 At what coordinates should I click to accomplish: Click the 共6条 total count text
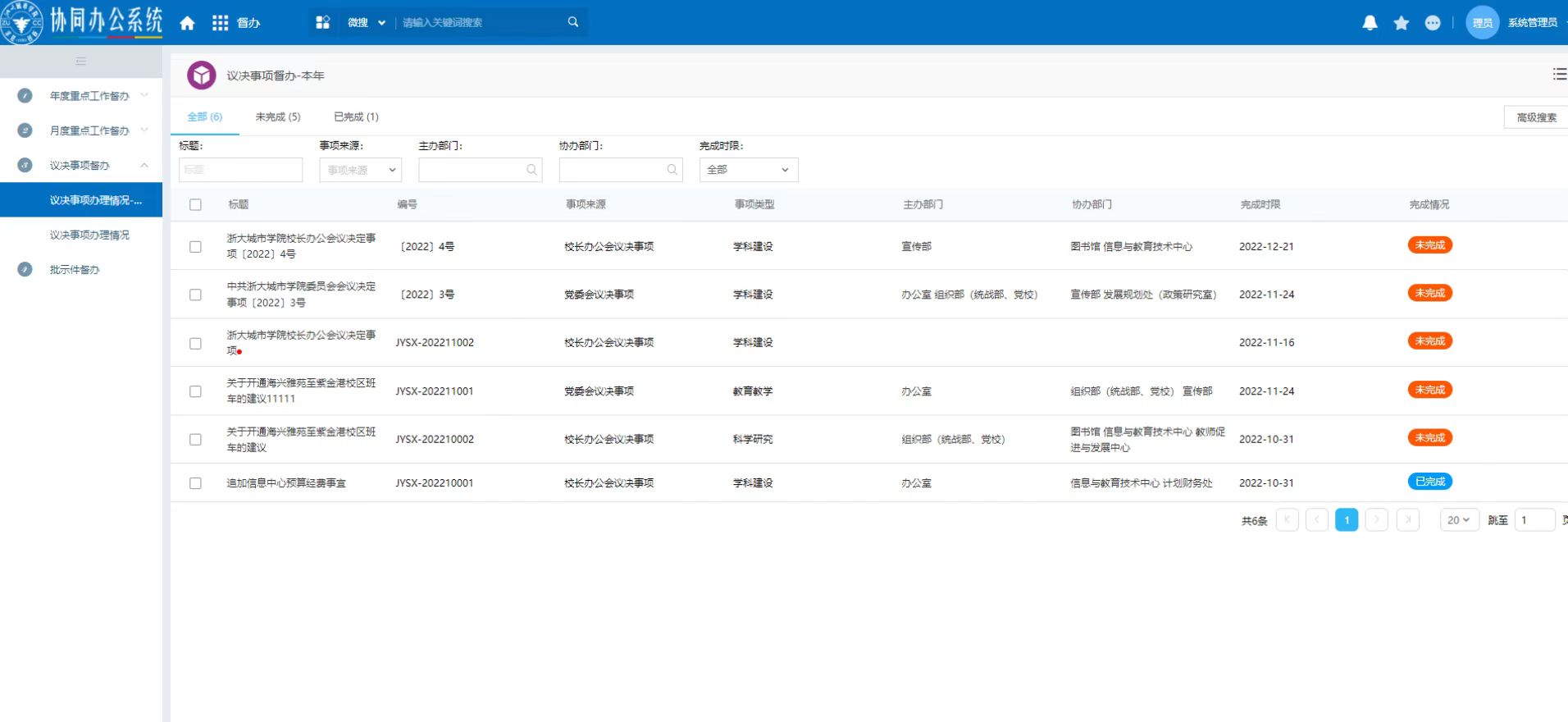pos(1254,521)
